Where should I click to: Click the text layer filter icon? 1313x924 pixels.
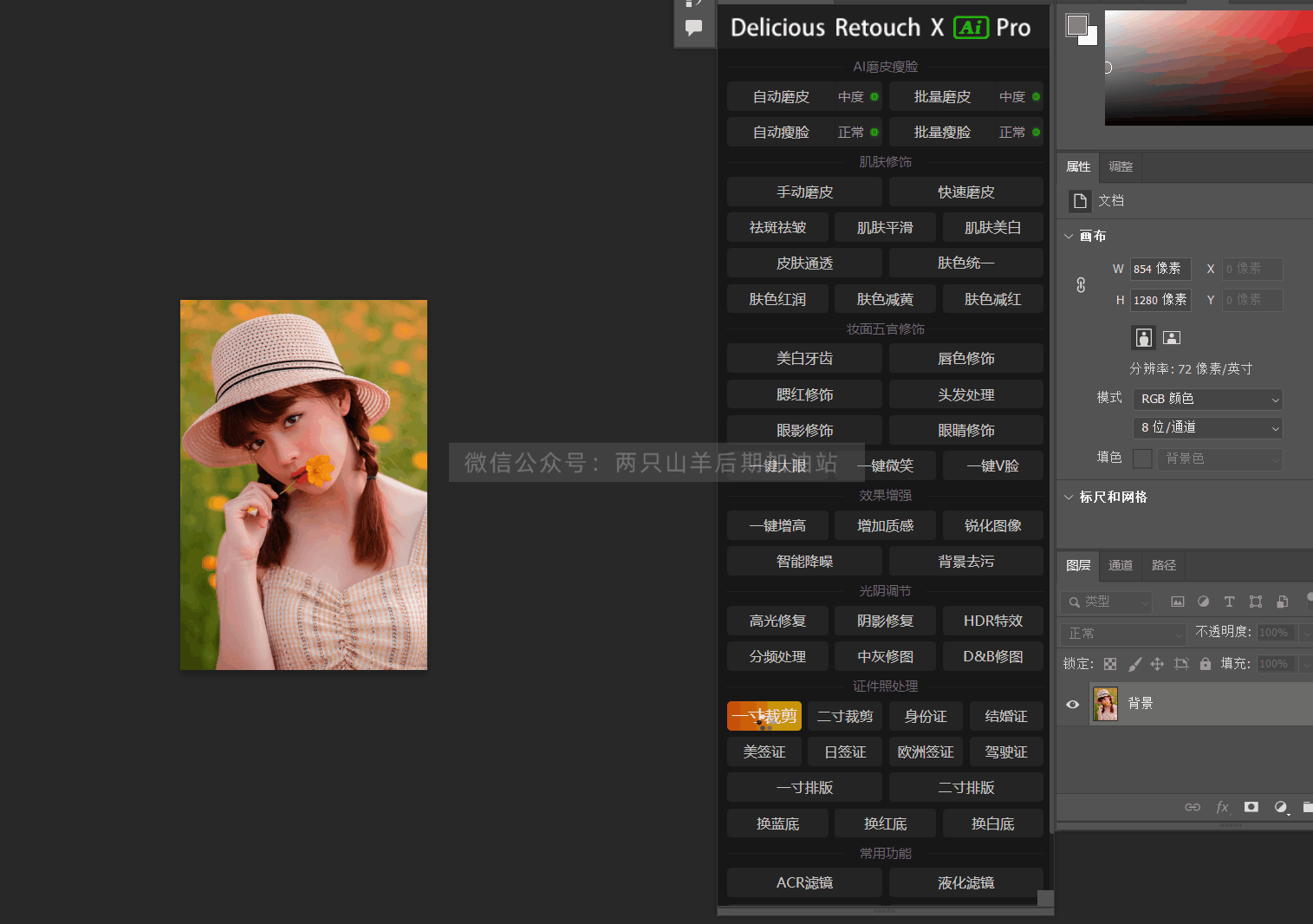point(1229,602)
